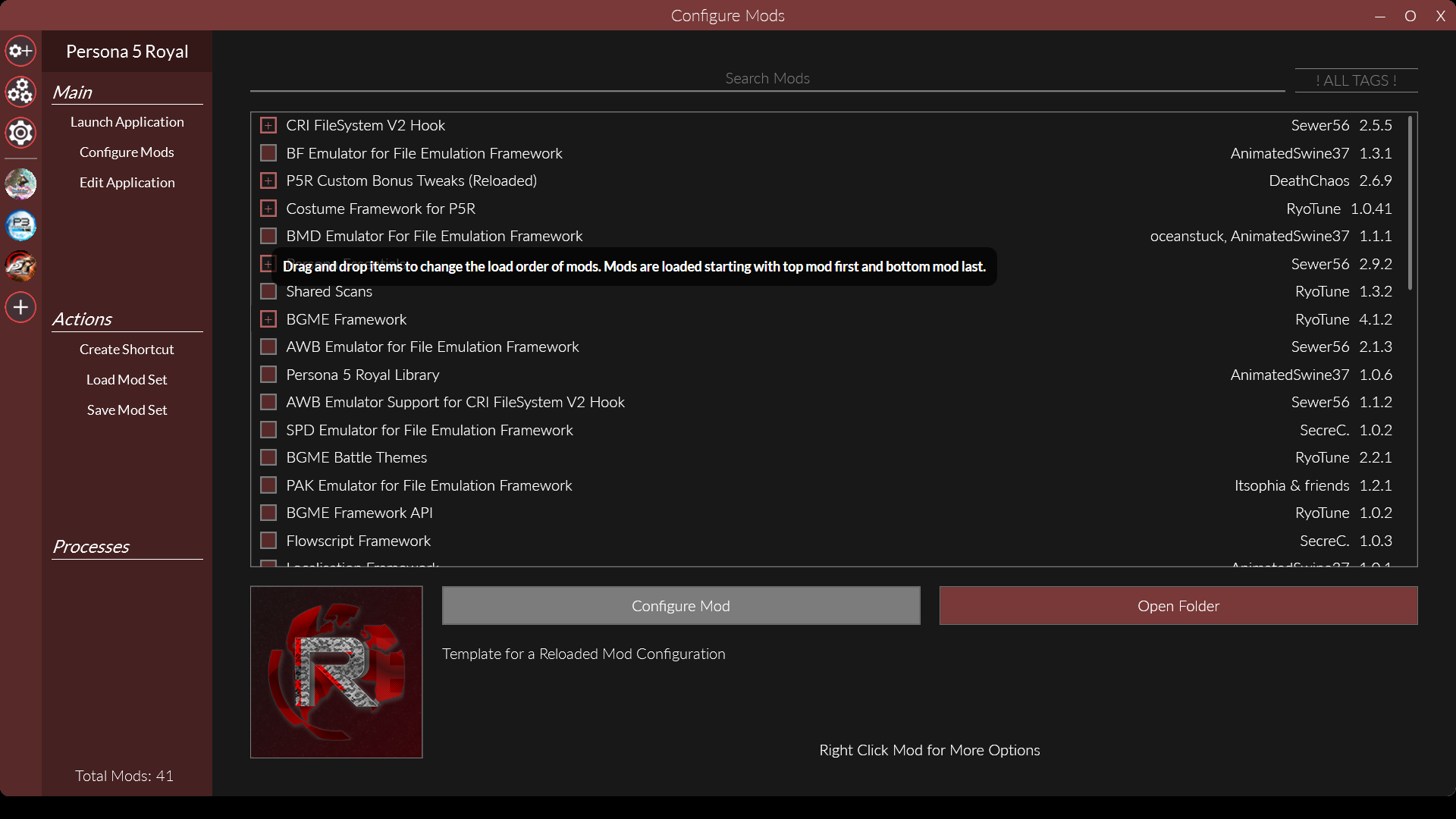Click the plus circle to add application

pyautogui.click(x=20, y=307)
